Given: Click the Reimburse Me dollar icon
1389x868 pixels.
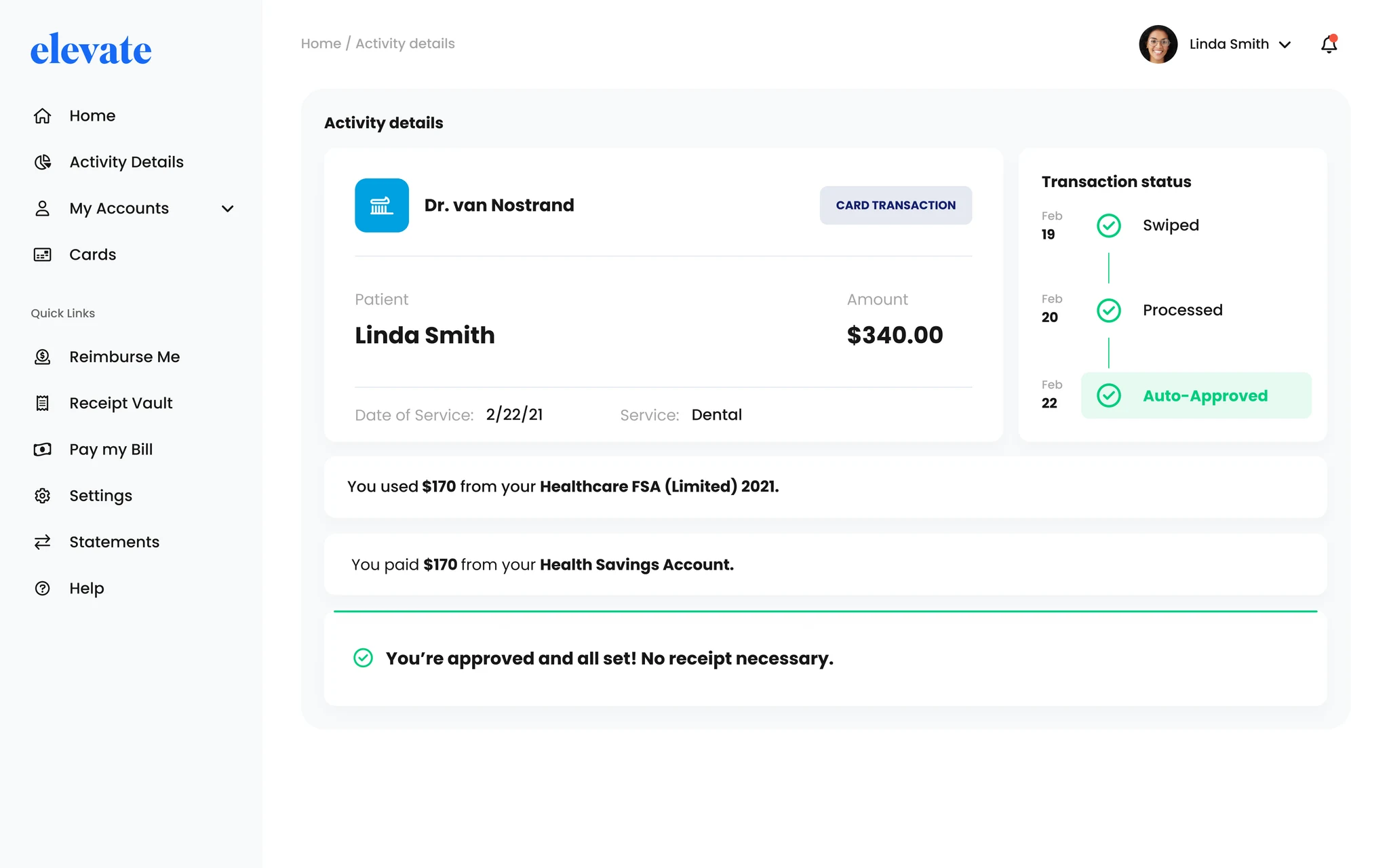Looking at the screenshot, I should [42, 357].
